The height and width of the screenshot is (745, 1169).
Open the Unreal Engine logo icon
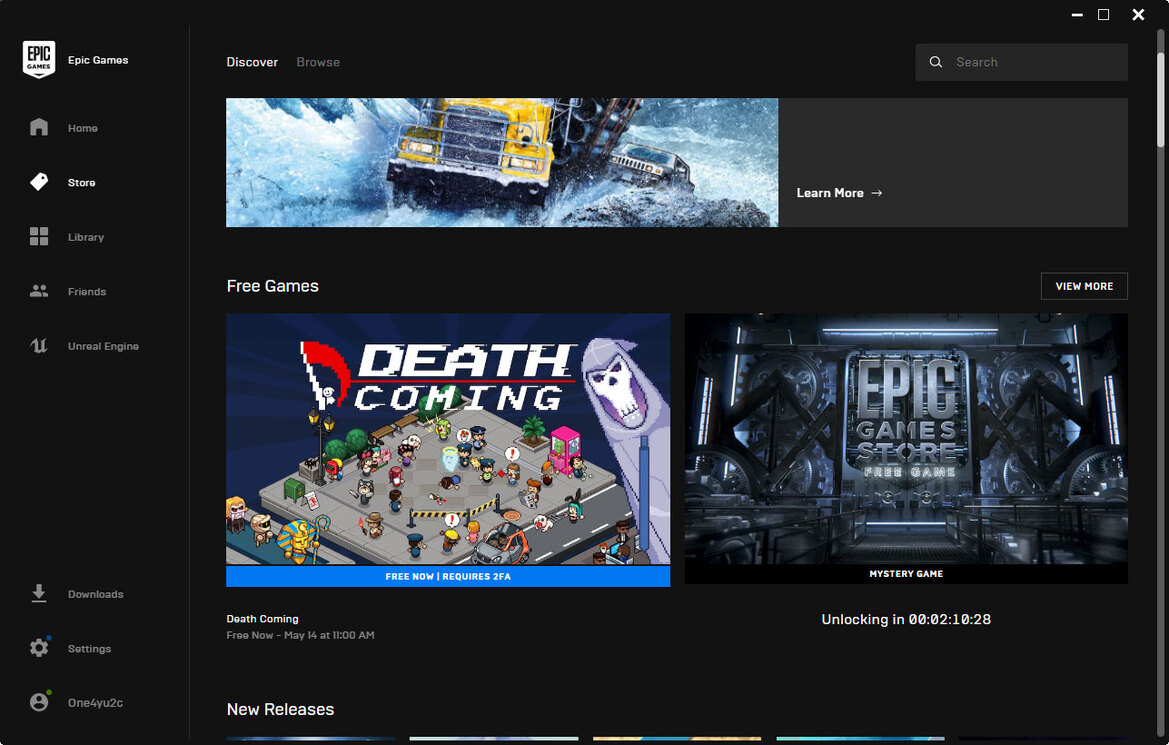pos(39,345)
